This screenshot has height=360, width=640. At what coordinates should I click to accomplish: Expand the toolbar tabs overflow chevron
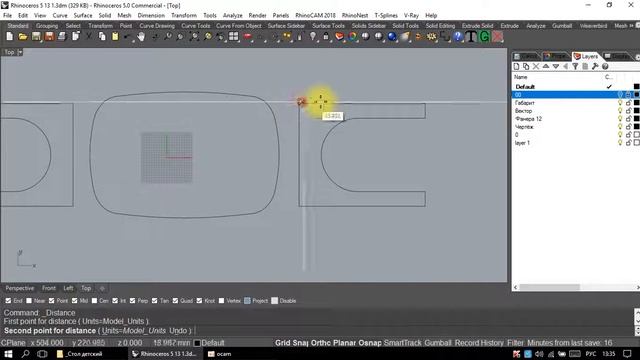(x=632, y=26)
